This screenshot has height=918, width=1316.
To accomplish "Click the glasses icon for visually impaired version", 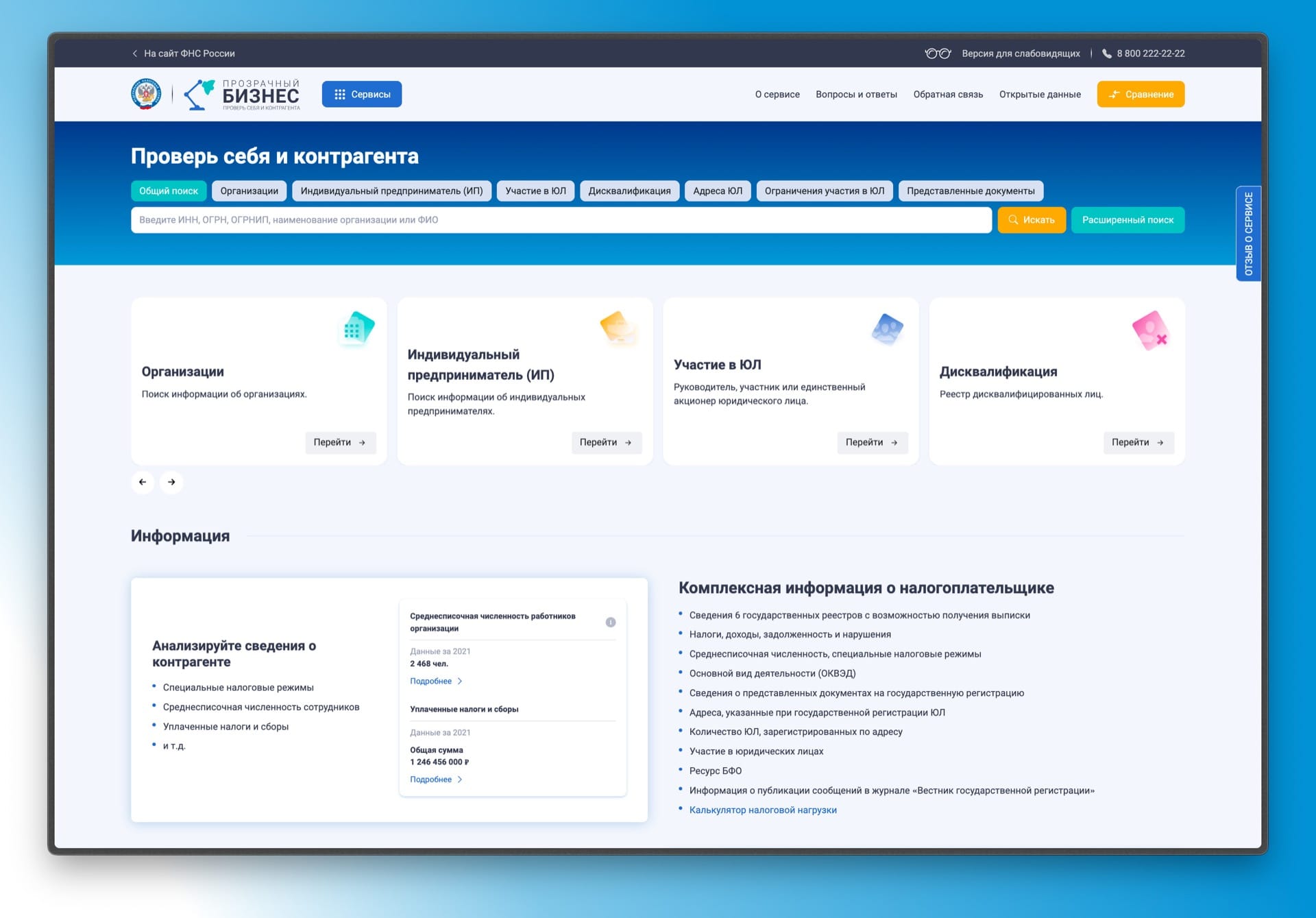I will [937, 53].
